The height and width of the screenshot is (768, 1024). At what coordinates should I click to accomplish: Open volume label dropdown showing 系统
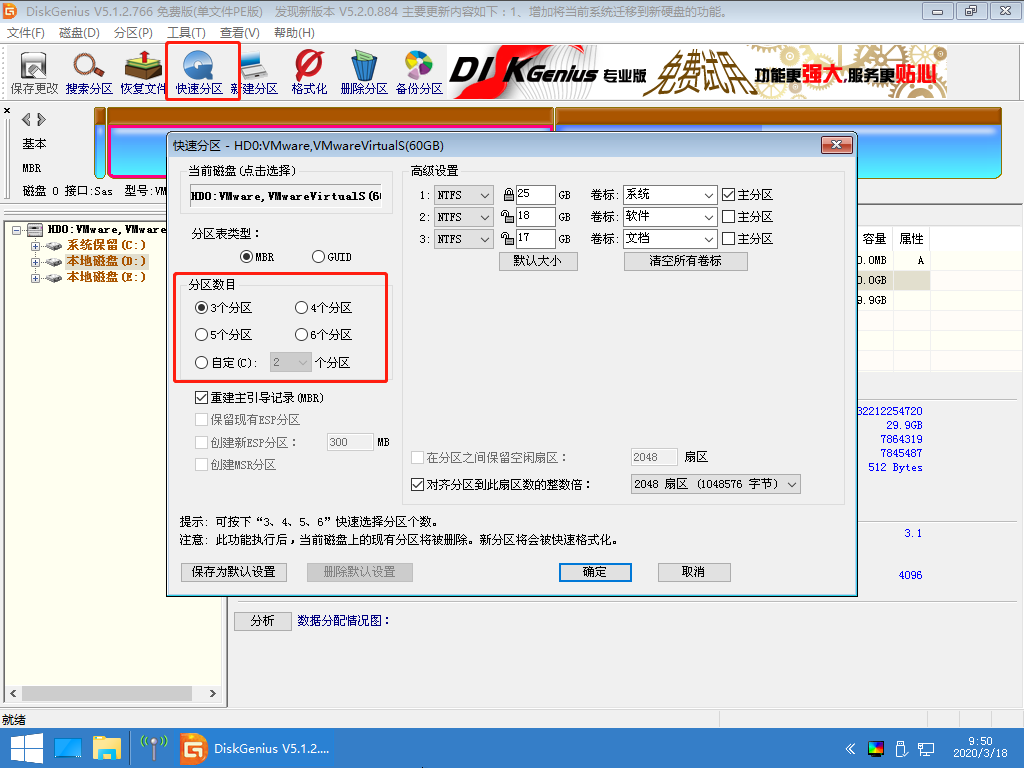709,195
